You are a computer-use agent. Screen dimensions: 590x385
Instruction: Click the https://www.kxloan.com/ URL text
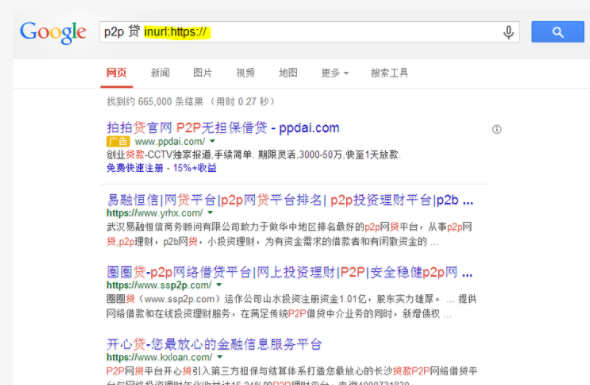coord(160,357)
